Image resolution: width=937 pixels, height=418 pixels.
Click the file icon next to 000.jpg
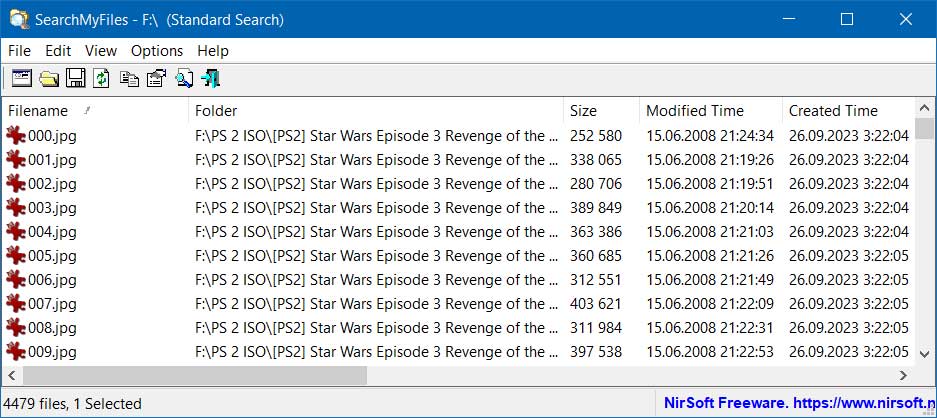click(16, 136)
